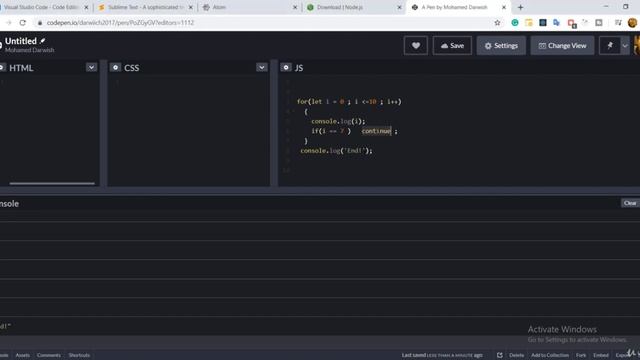Click the browser address bar URL
640x360 pixels.
tap(120, 23)
